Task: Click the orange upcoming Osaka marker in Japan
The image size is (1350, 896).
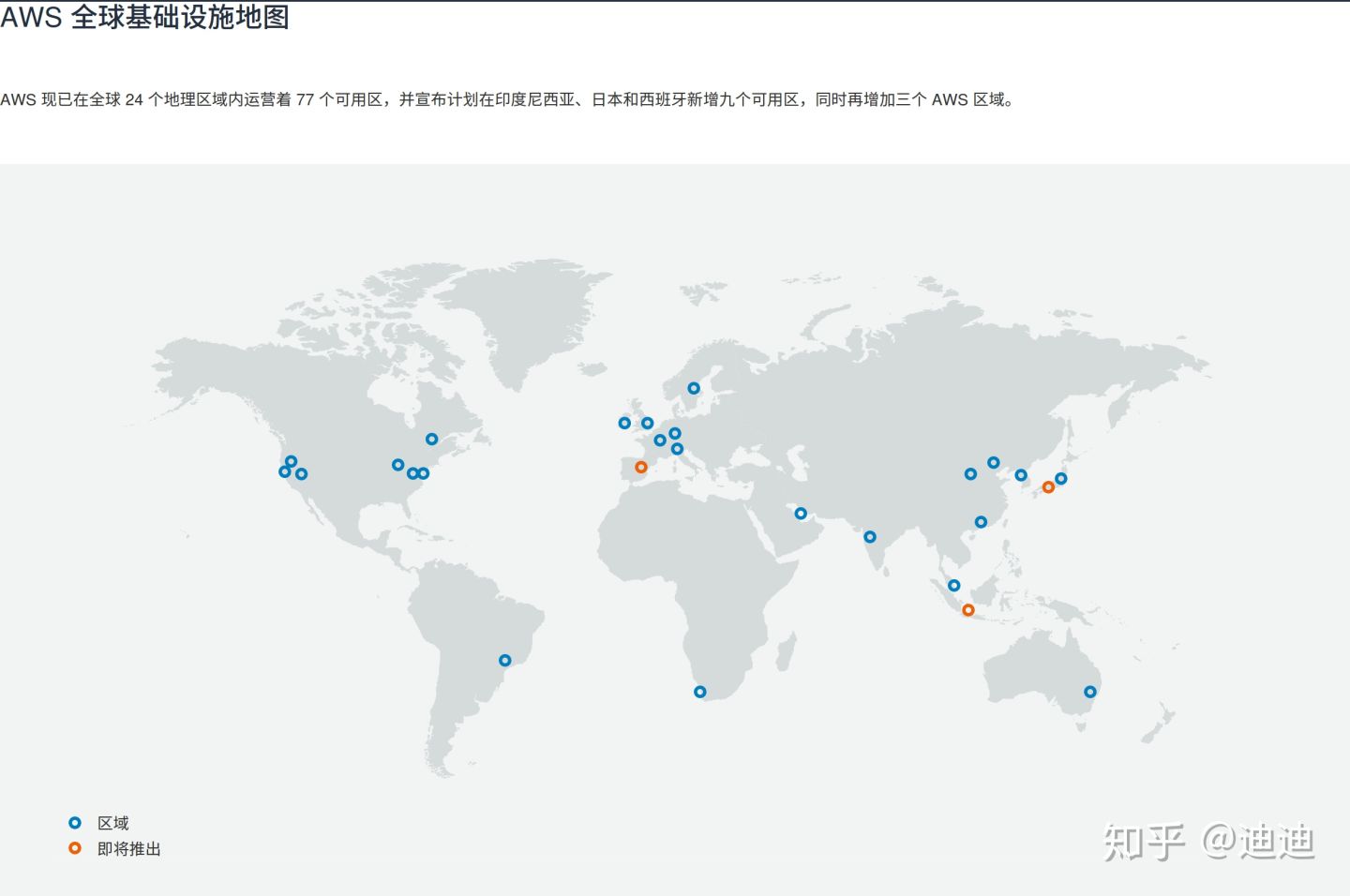Action: click(x=1048, y=487)
